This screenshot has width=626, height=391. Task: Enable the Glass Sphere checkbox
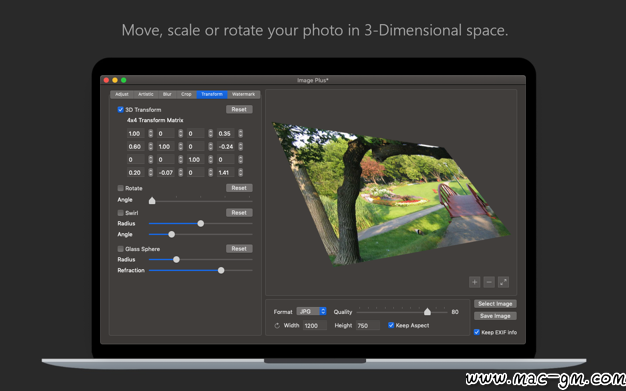coord(121,249)
